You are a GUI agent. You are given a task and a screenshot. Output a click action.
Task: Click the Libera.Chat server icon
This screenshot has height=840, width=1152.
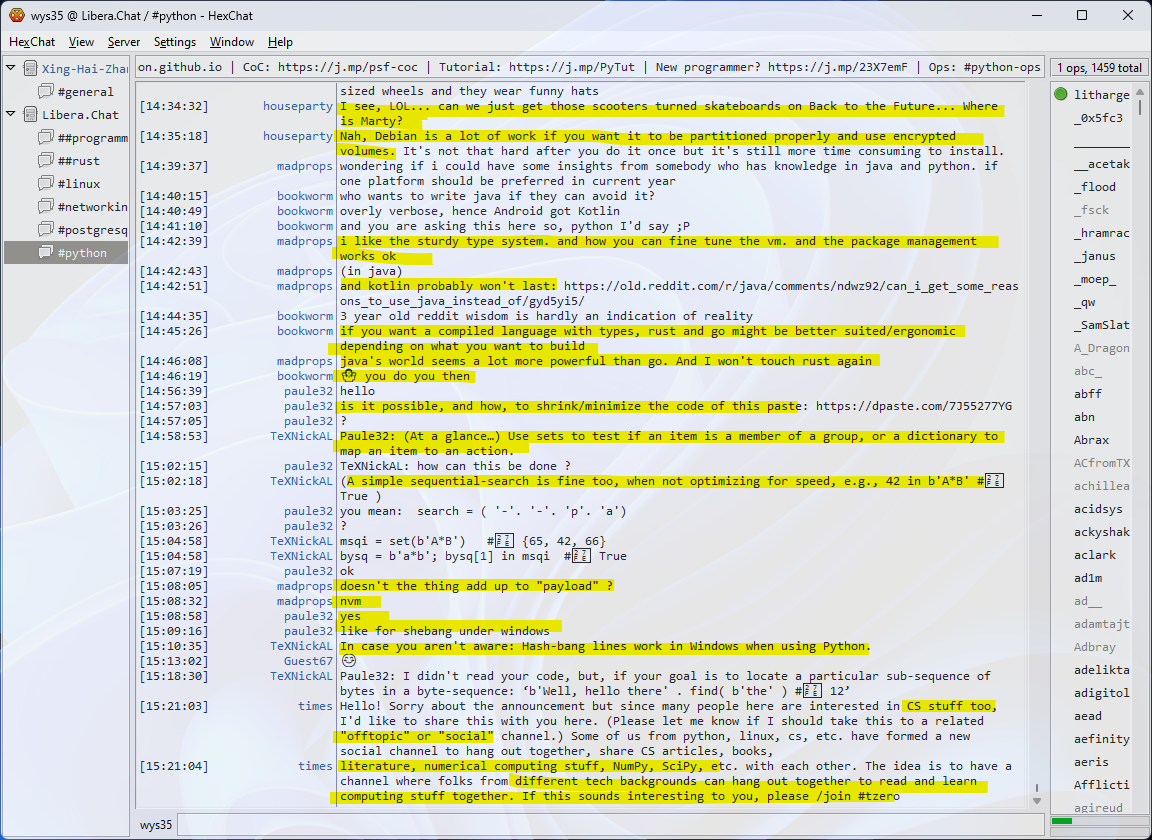click(x=29, y=115)
